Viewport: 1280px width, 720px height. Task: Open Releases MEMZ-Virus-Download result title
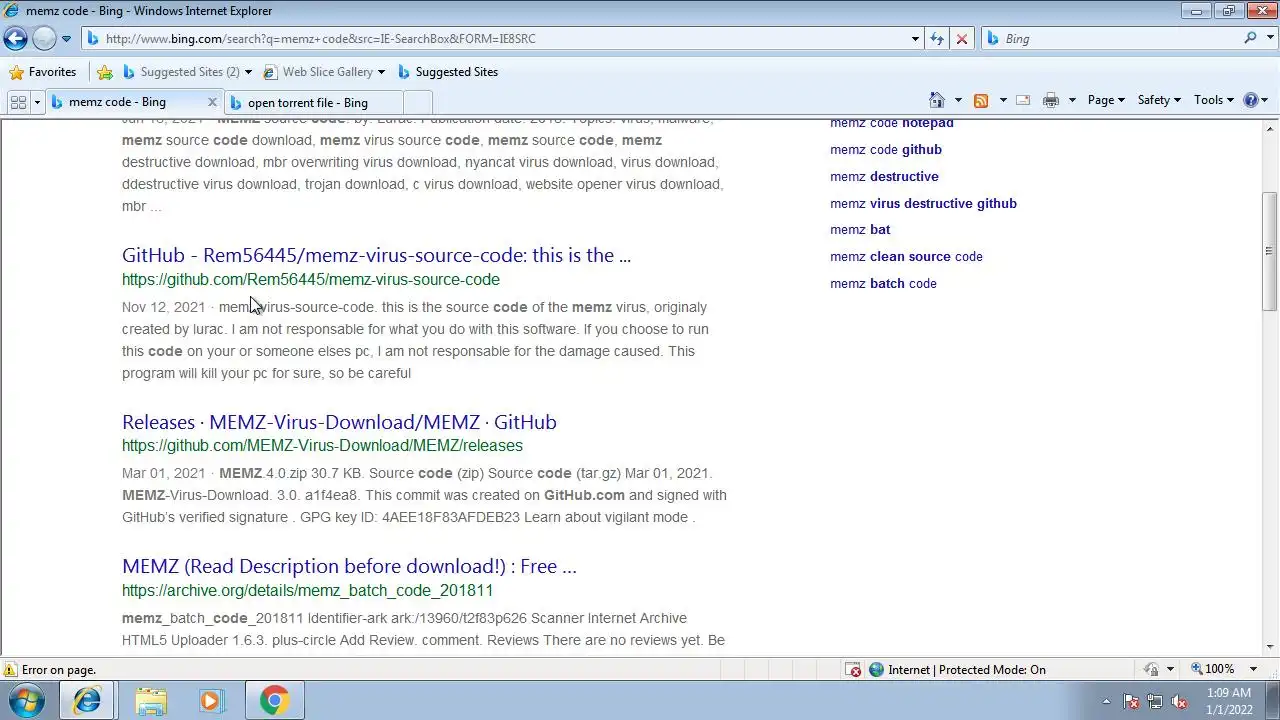click(x=339, y=422)
